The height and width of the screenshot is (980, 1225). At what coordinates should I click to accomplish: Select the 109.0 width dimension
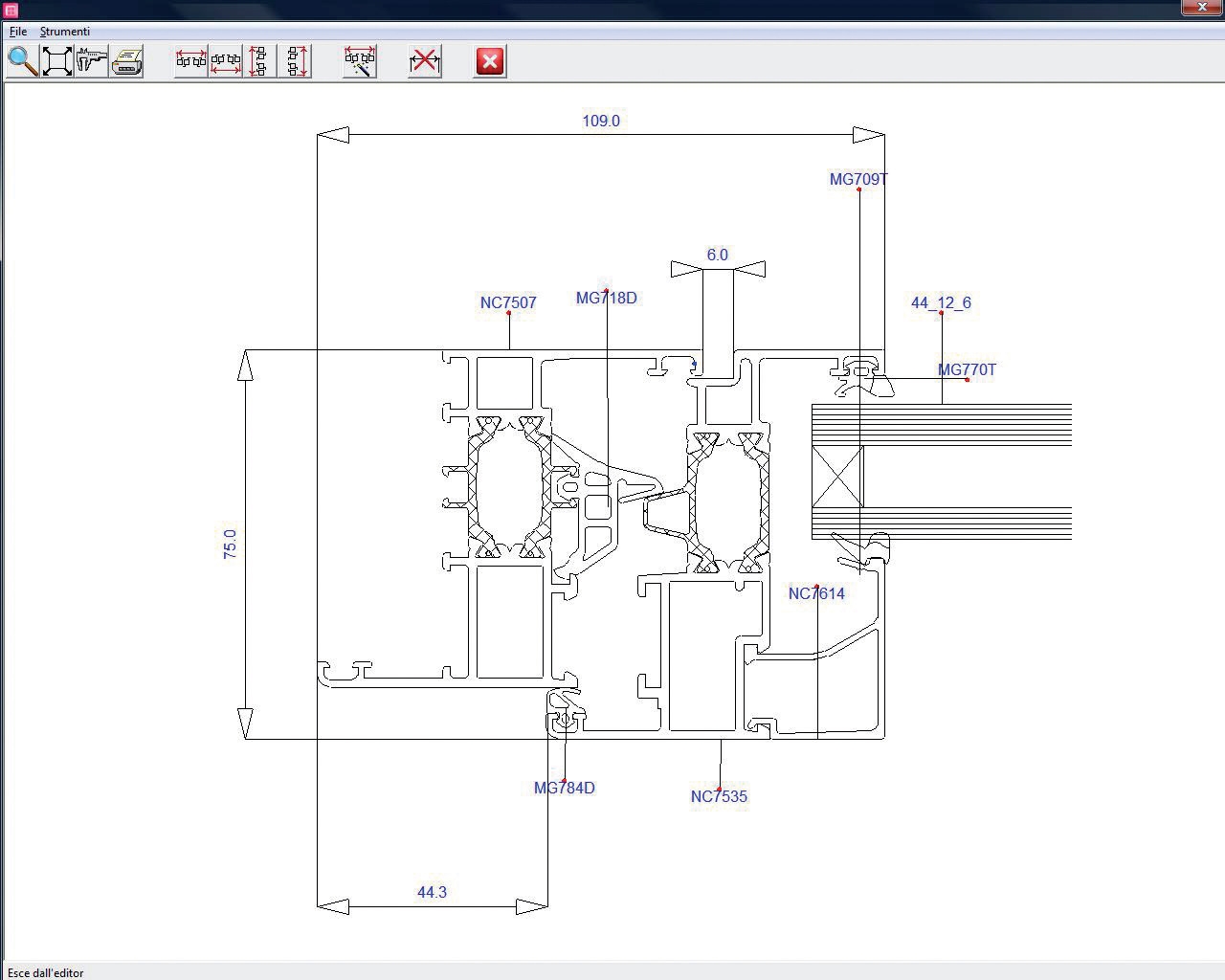pyautogui.click(x=602, y=121)
